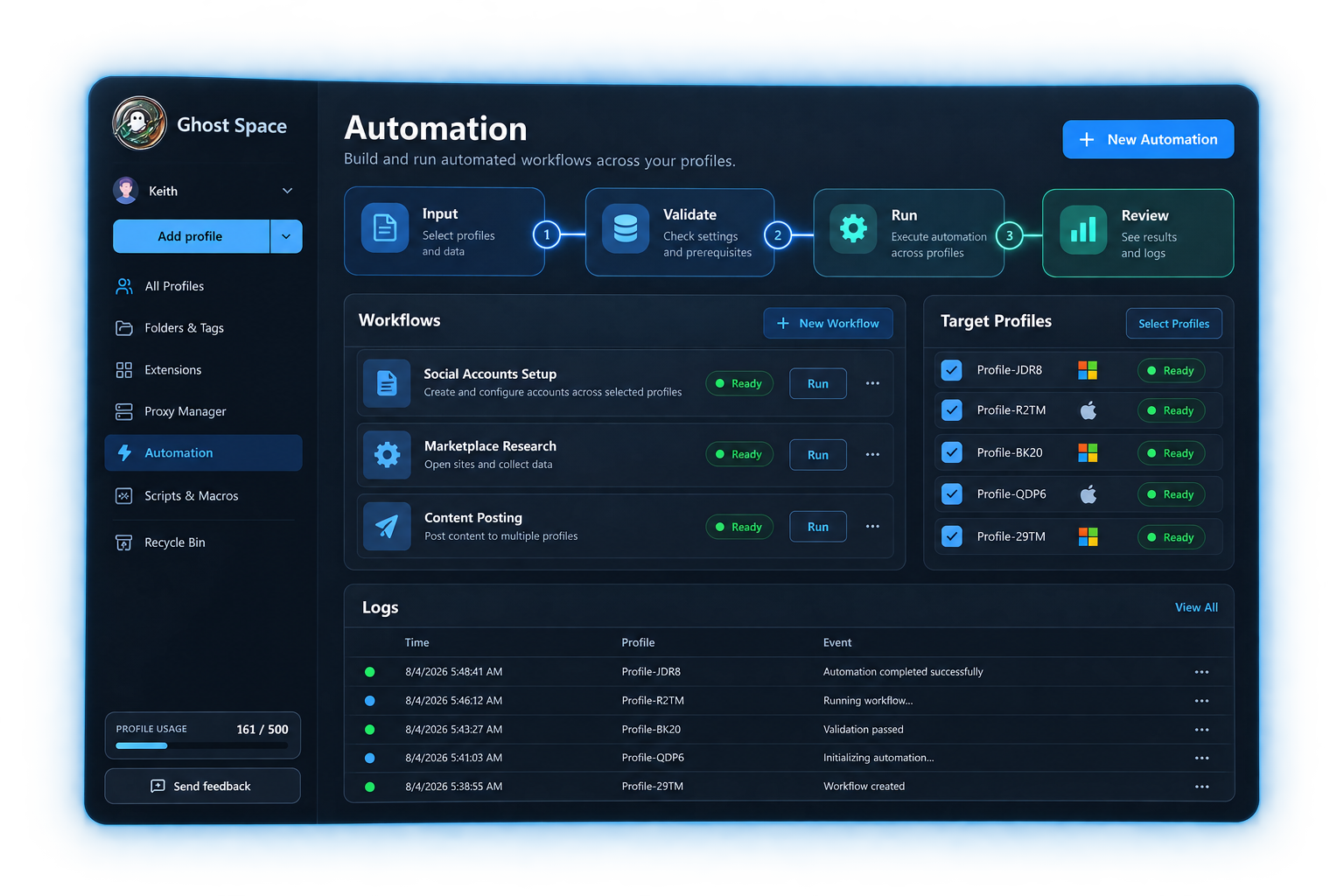Click the Add profile button
This screenshot has width=1344, height=896.
click(191, 236)
